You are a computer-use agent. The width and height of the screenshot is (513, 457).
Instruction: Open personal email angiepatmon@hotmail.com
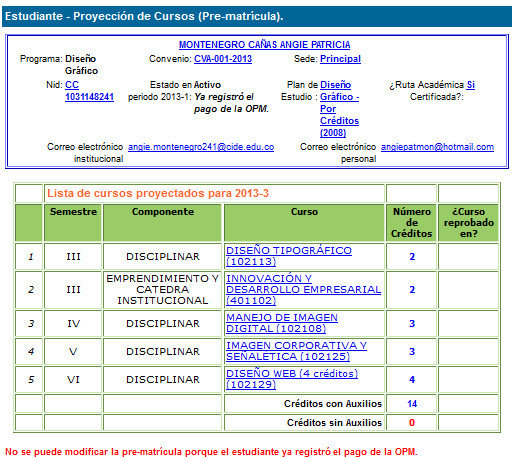(x=437, y=147)
